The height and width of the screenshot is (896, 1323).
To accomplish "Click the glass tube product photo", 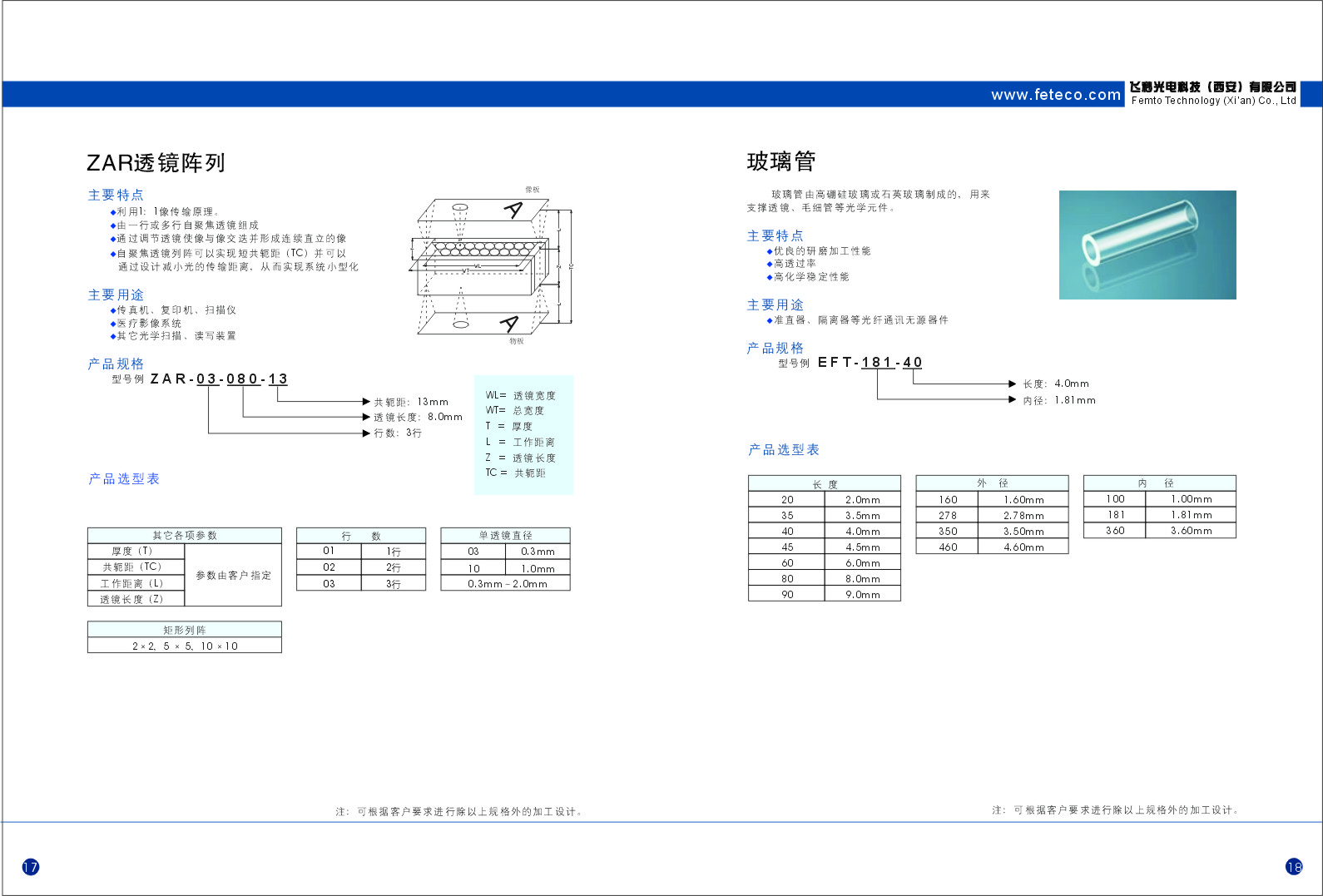I will tap(1147, 245).
